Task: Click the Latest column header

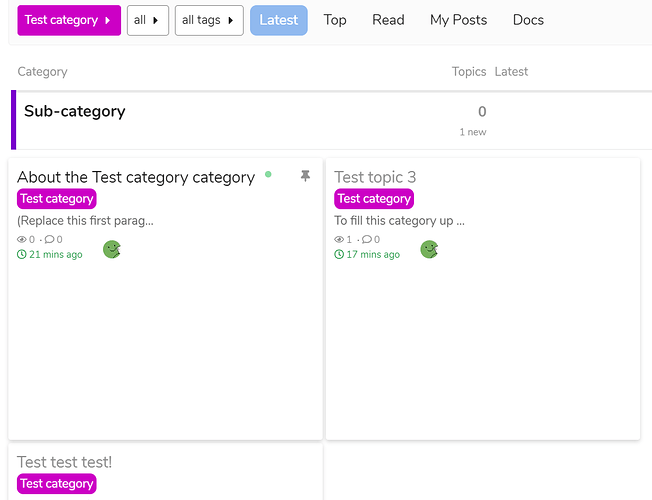Action: (x=511, y=72)
